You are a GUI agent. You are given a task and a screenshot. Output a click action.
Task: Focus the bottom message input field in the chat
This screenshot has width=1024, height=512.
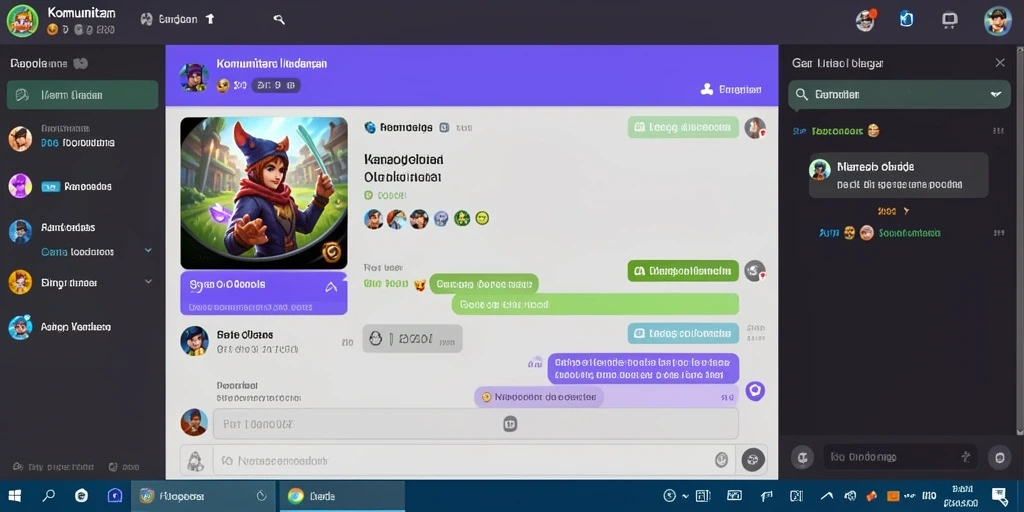pos(473,460)
